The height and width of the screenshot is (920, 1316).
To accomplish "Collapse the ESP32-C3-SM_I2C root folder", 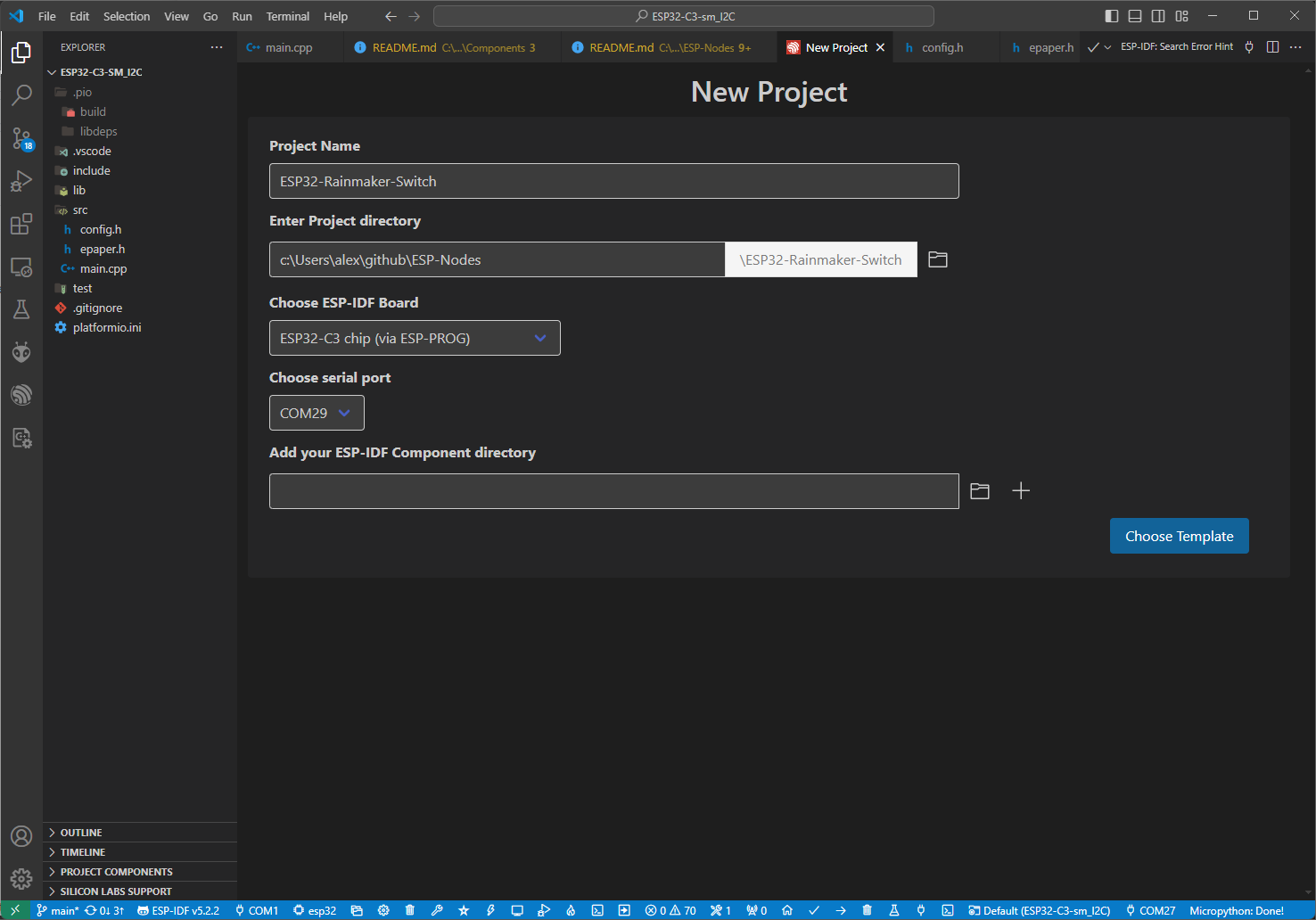I will click(140, 72).
